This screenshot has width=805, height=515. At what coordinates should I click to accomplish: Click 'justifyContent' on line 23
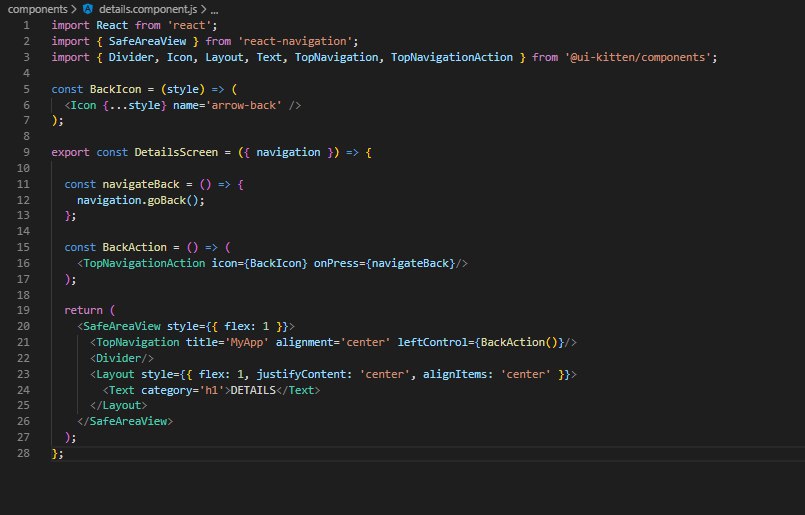(x=301, y=374)
